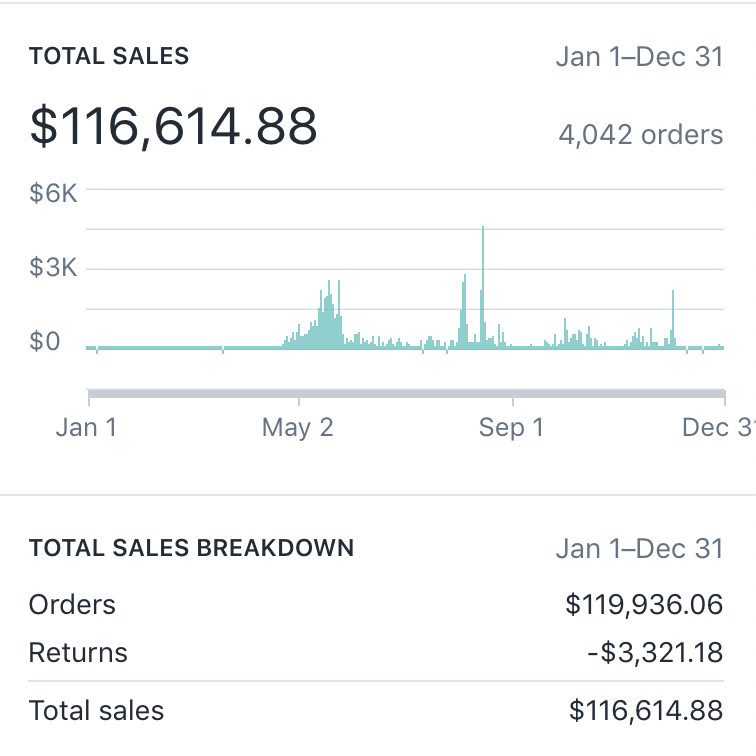
Task: Tap the -$3,321.18 returns amount
Action: (654, 653)
